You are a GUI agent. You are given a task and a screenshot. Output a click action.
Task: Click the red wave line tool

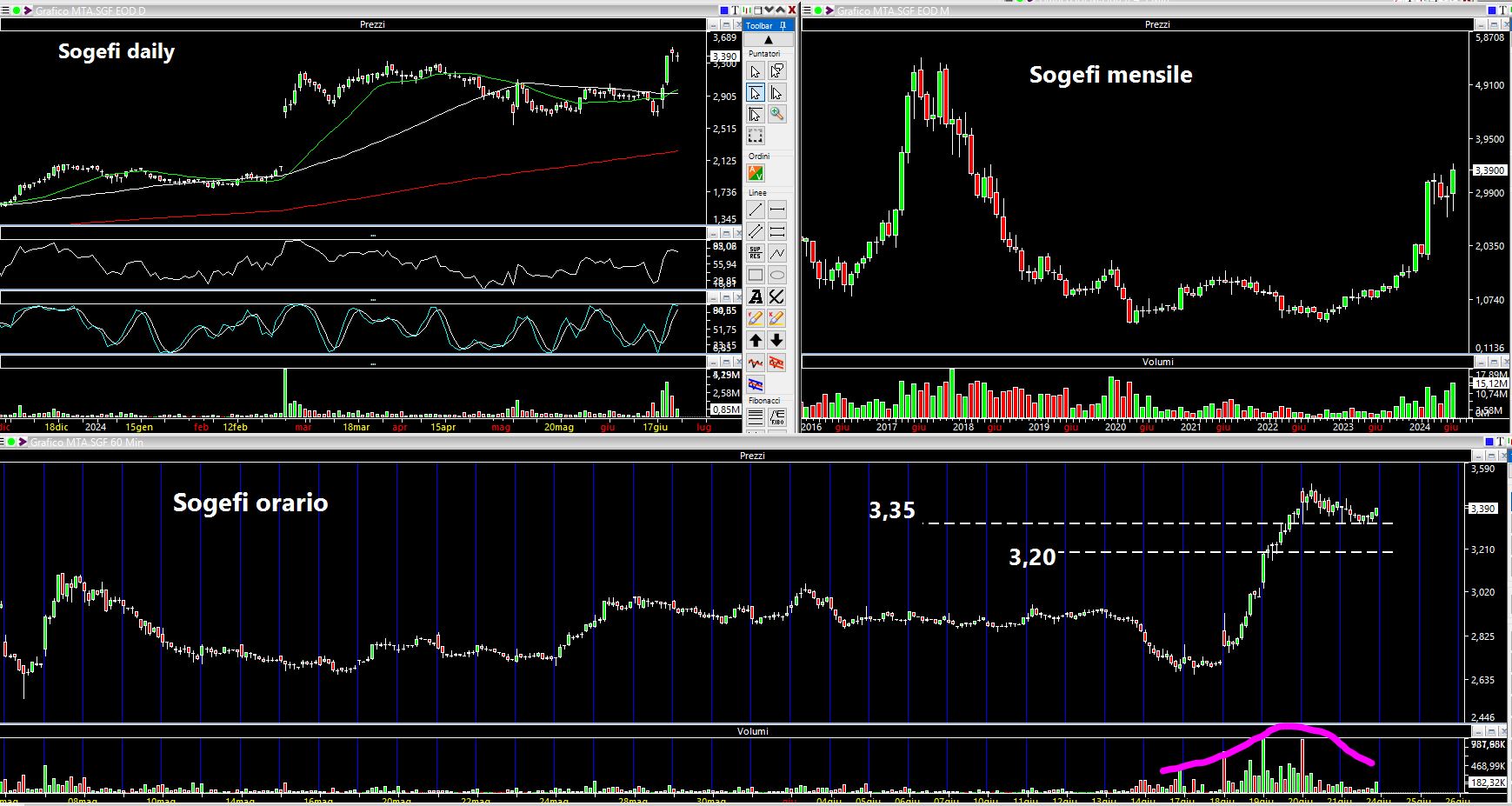tap(756, 362)
